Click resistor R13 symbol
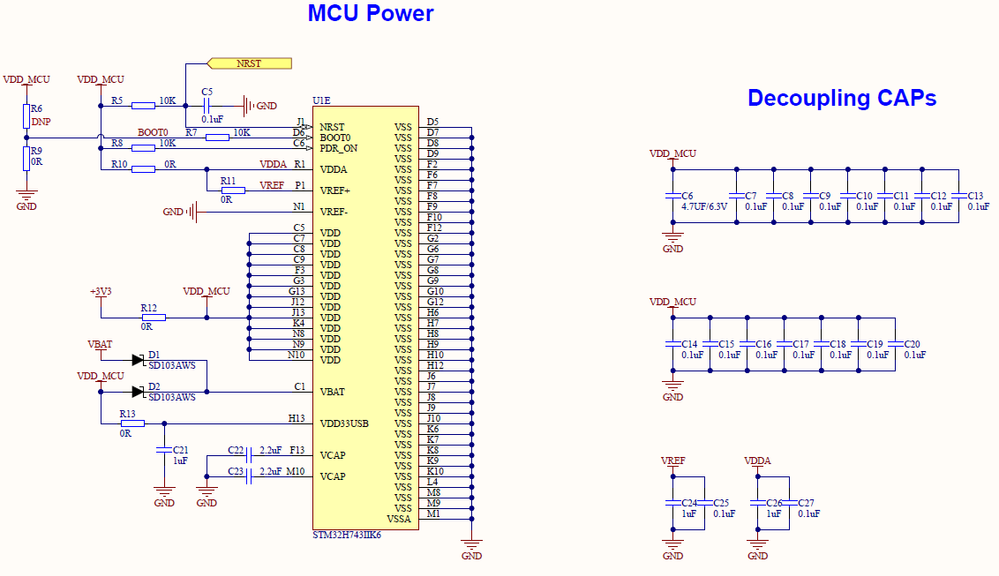The image size is (999, 576). click(x=133, y=423)
